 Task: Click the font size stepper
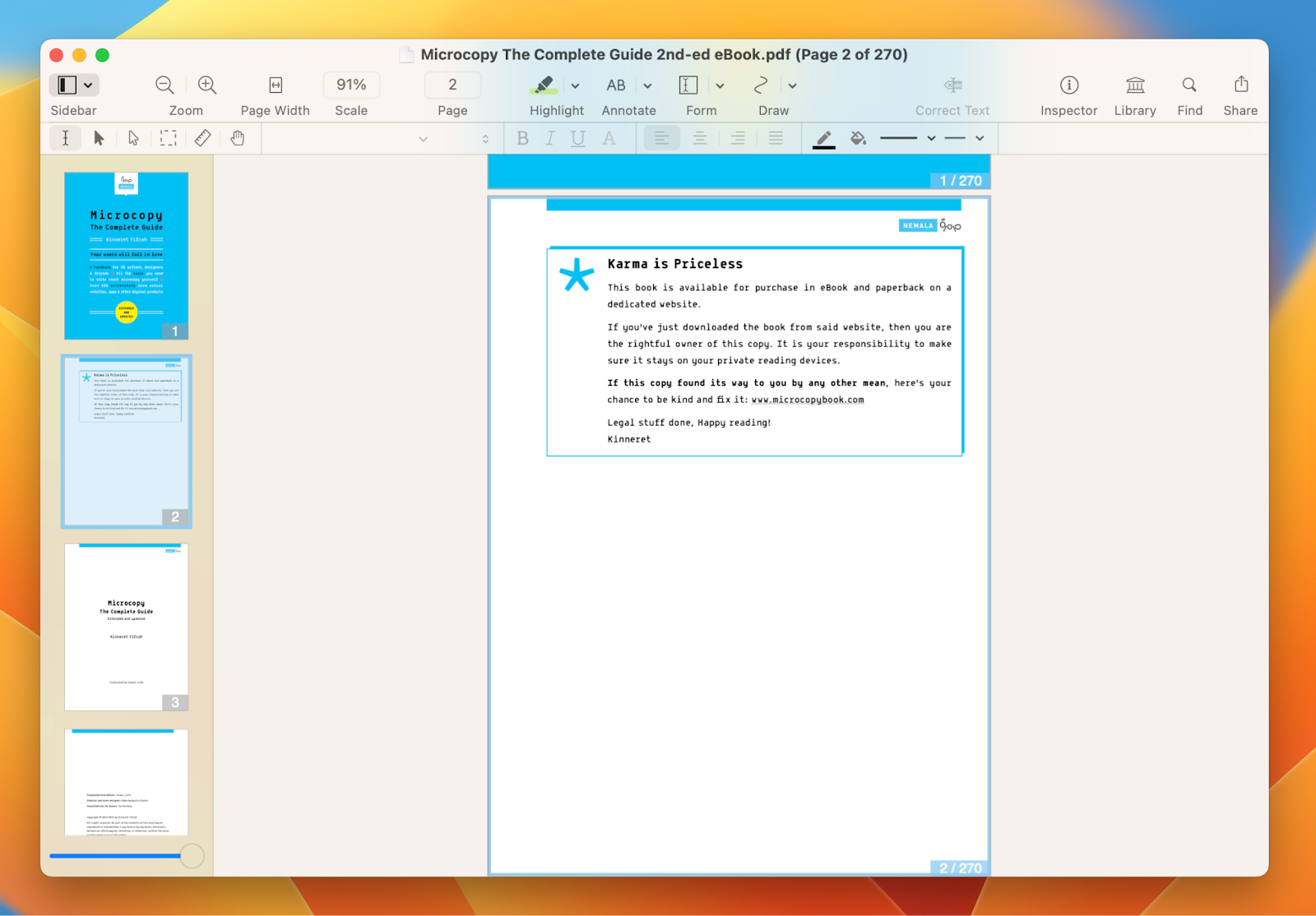tap(485, 139)
